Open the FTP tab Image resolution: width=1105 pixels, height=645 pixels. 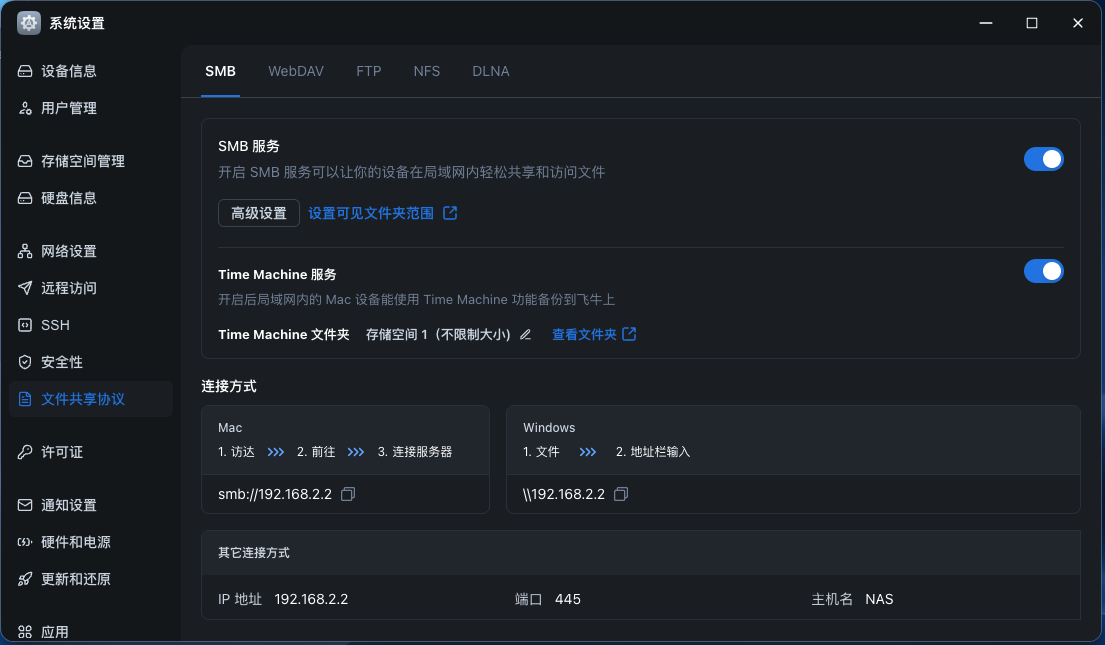369,71
